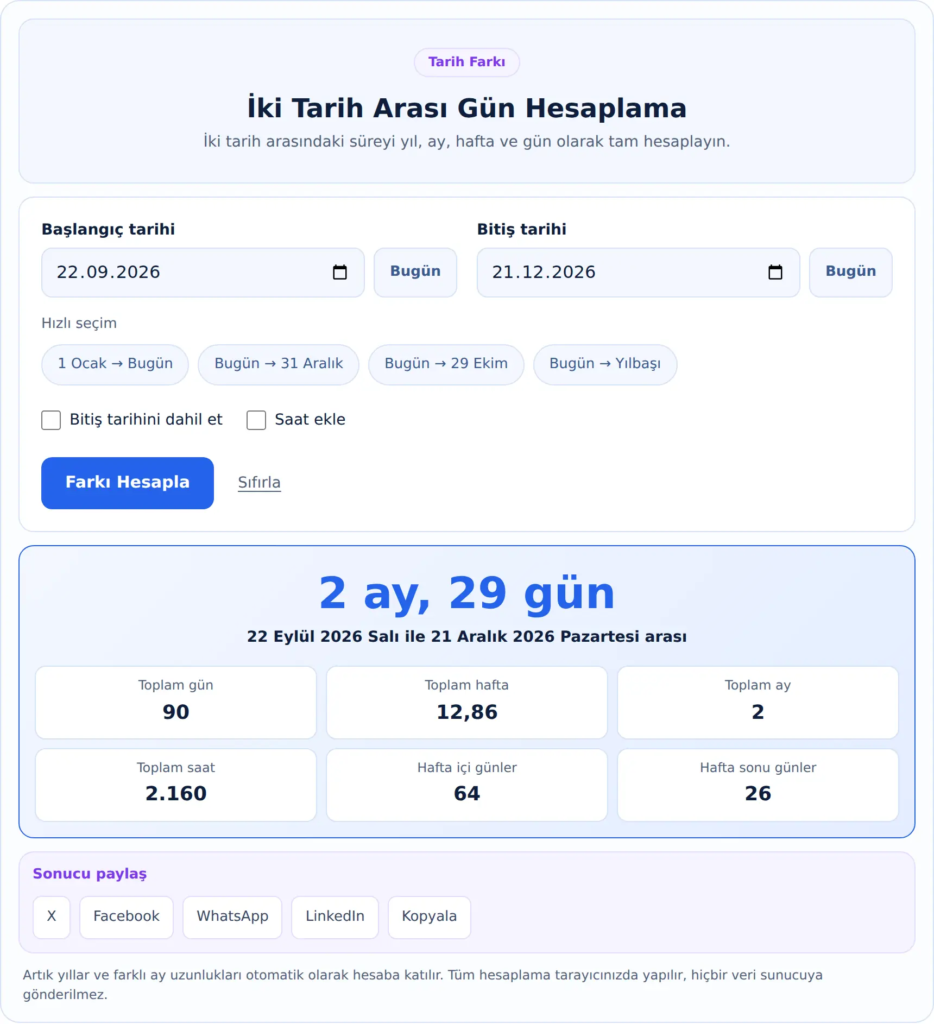
Task: Click the Hızlı seçim label
Action: coord(79,323)
